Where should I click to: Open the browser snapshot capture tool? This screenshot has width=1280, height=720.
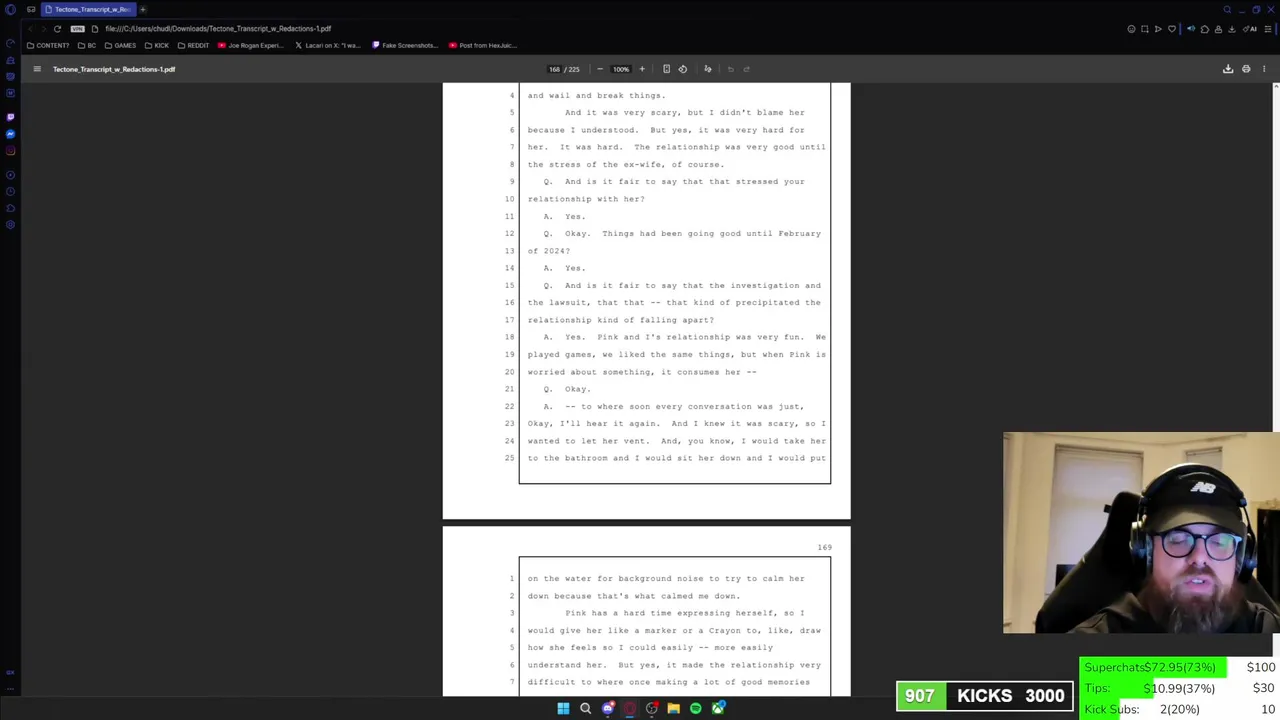[x=1145, y=29]
